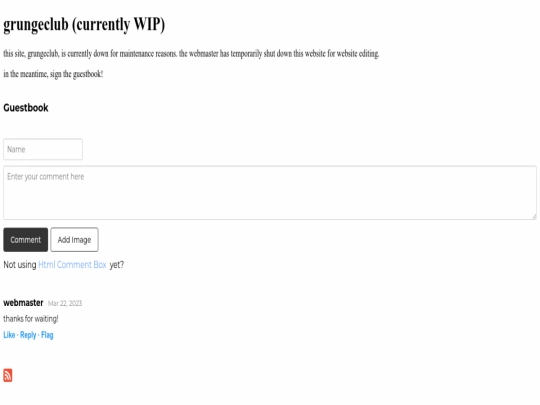Click the 'Not using' text before link
Screen dimensions: 540x405
pyautogui.click(x=20, y=264)
